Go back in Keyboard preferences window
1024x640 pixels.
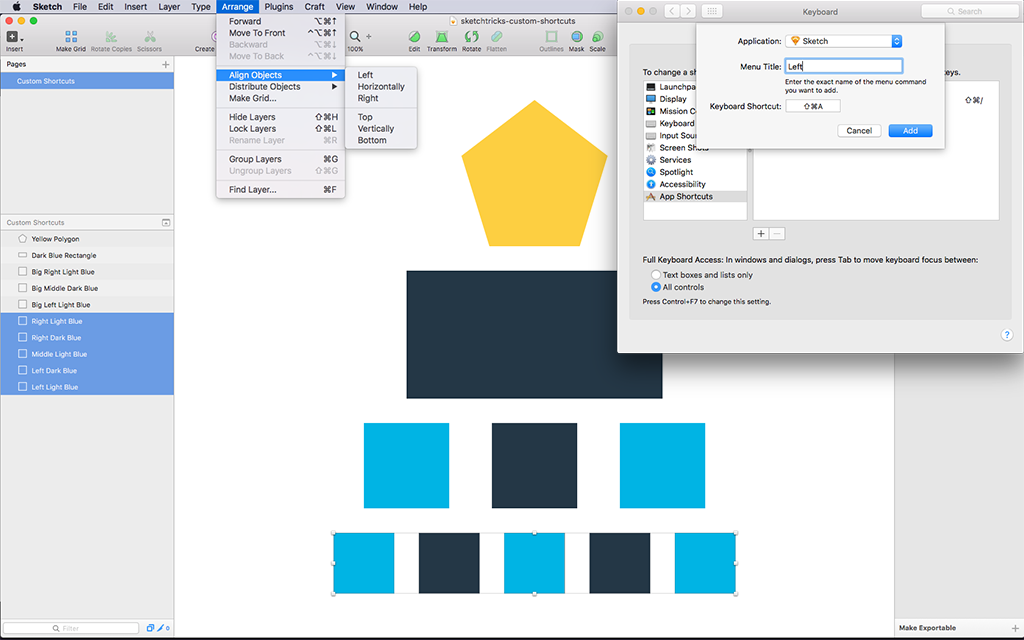tap(672, 11)
